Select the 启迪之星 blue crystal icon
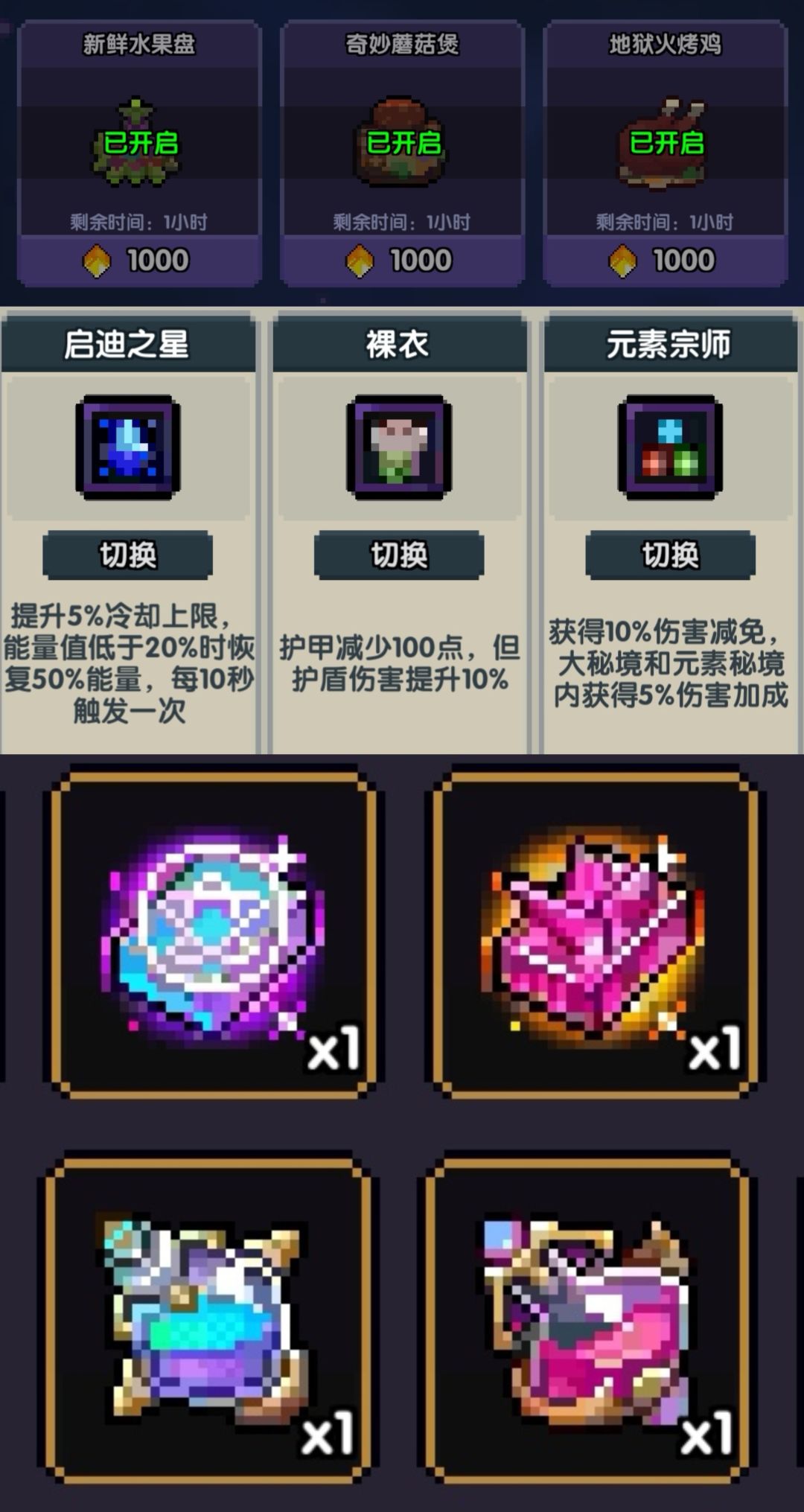Image resolution: width=804 pixels, height=1512 pixels. point(128,447)
